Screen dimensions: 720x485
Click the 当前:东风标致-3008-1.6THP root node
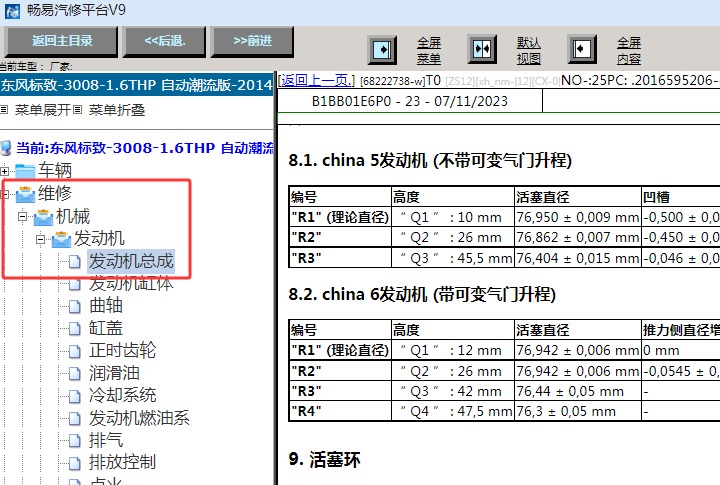point(145,148)
